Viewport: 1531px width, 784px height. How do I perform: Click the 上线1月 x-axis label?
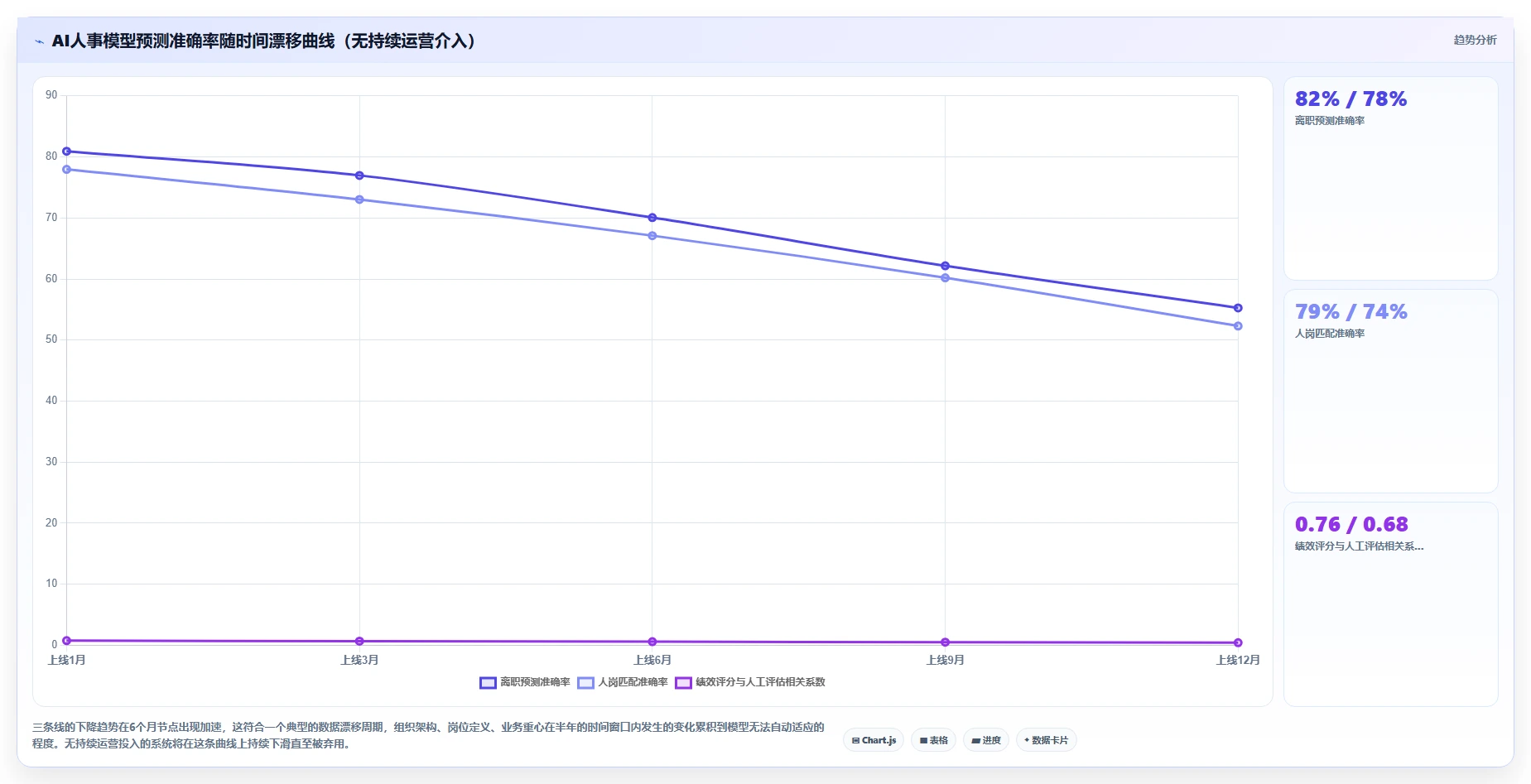tap(67, 660)
